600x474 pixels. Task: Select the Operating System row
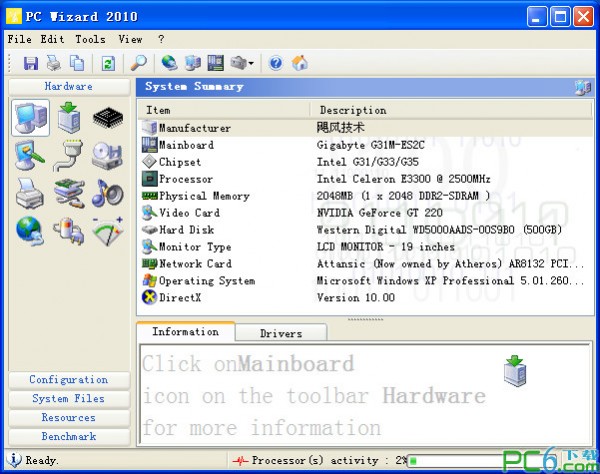pos(365,280)
